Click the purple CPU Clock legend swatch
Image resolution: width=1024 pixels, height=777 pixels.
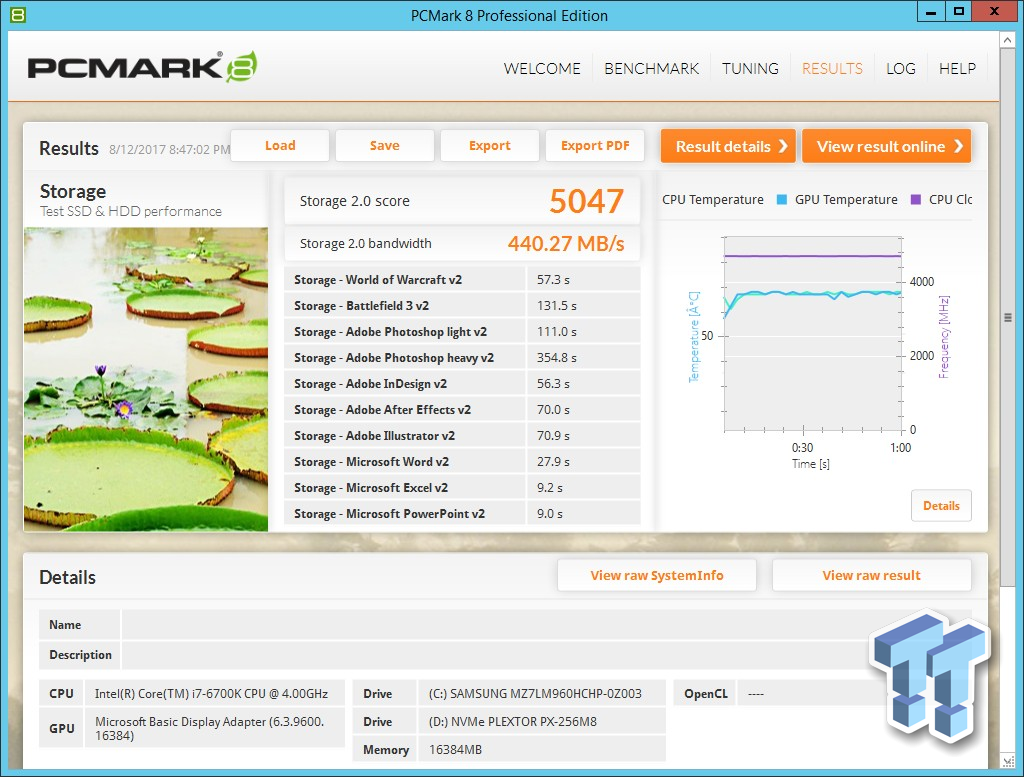click(915, 200)
